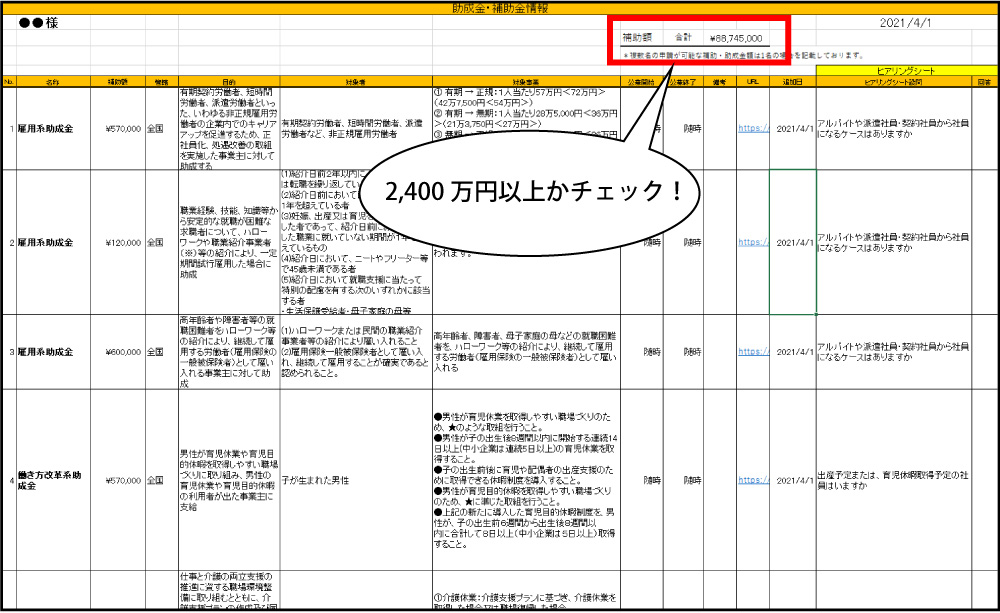The width and height of the screenshot is (1000, 613).
Task: Click the 回答 column header
Action: 984,81
